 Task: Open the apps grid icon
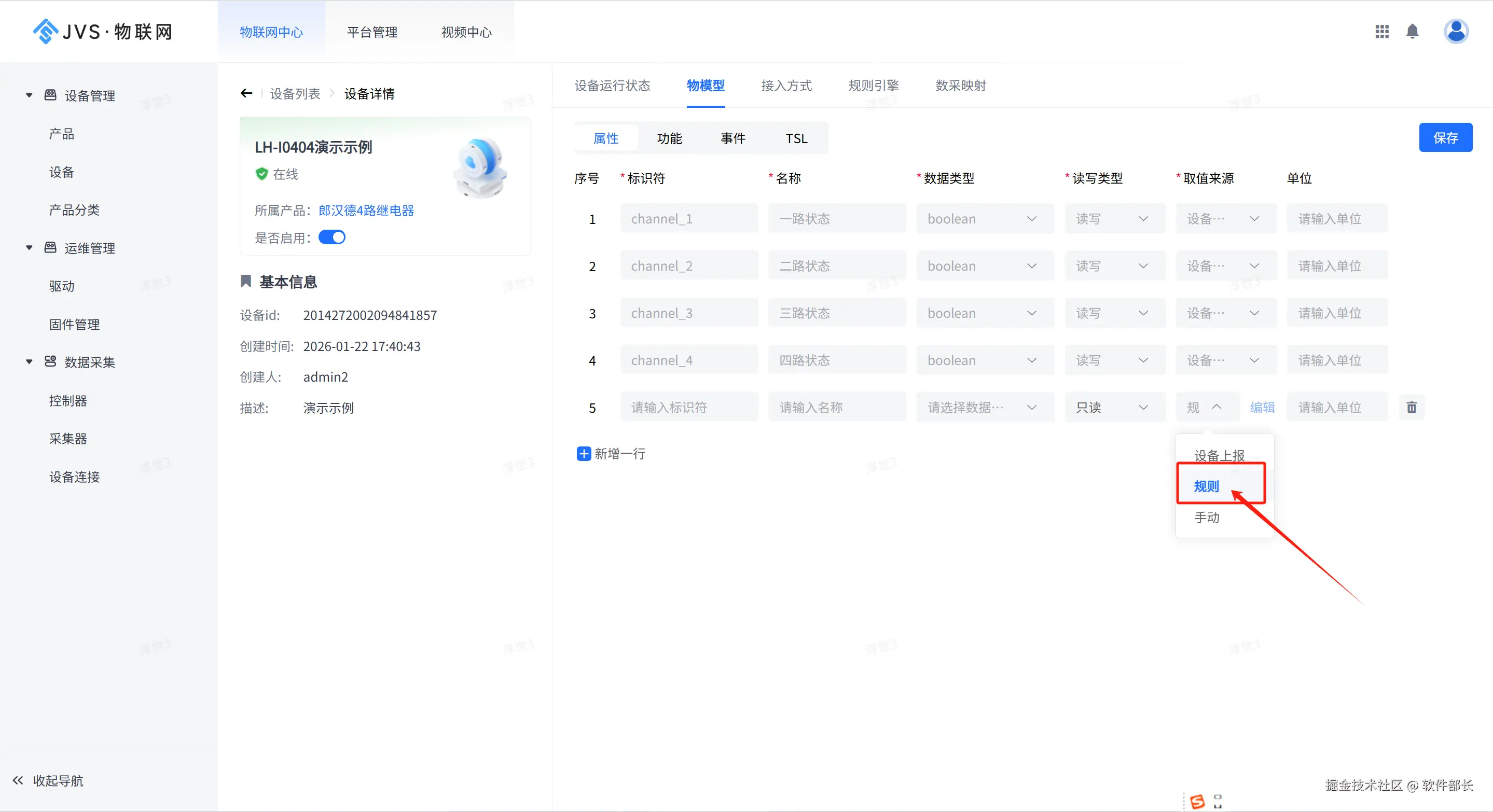(x=1381, y=32)
